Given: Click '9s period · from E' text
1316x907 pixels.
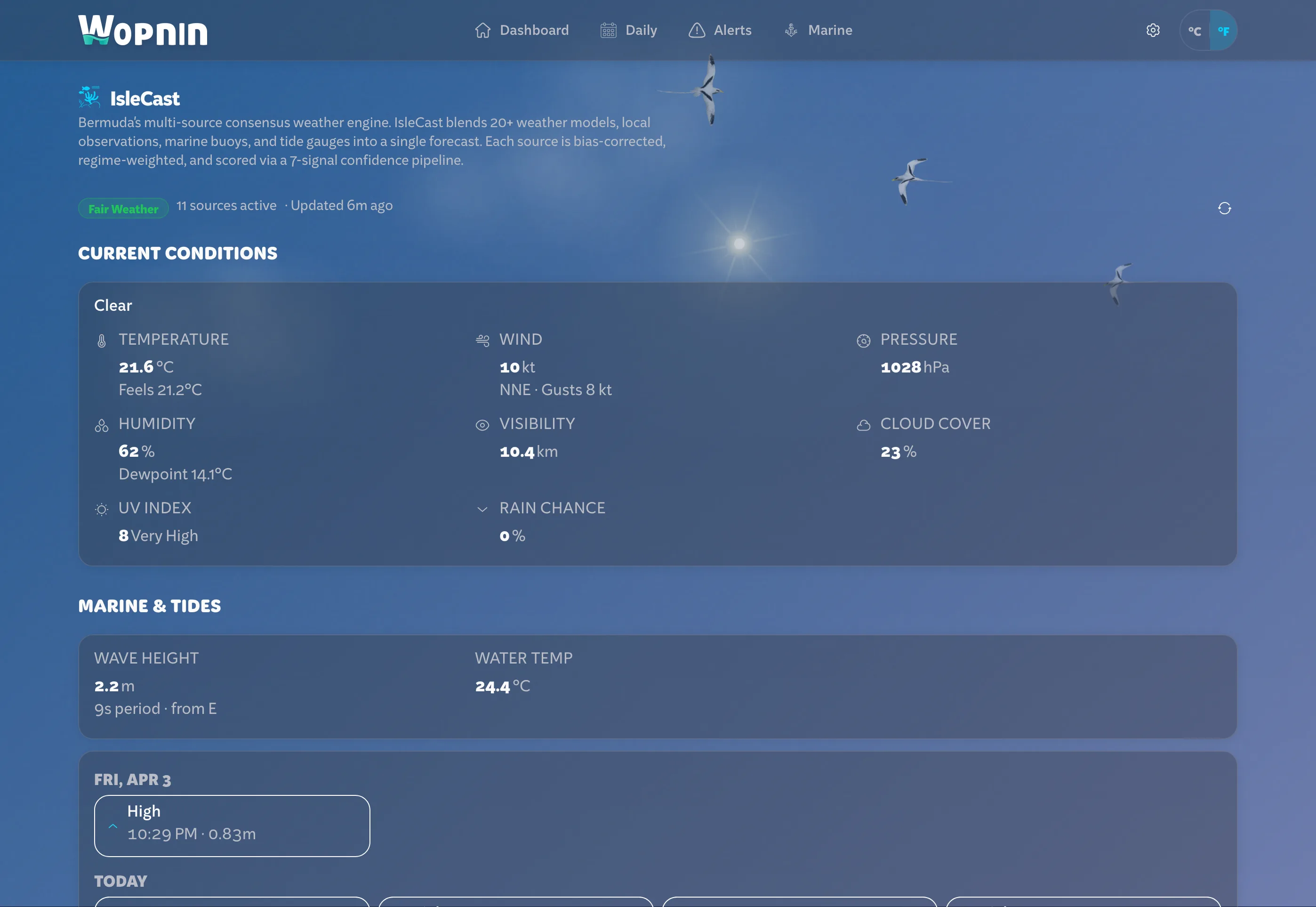Looking at the screenshot, I should 155,709.
